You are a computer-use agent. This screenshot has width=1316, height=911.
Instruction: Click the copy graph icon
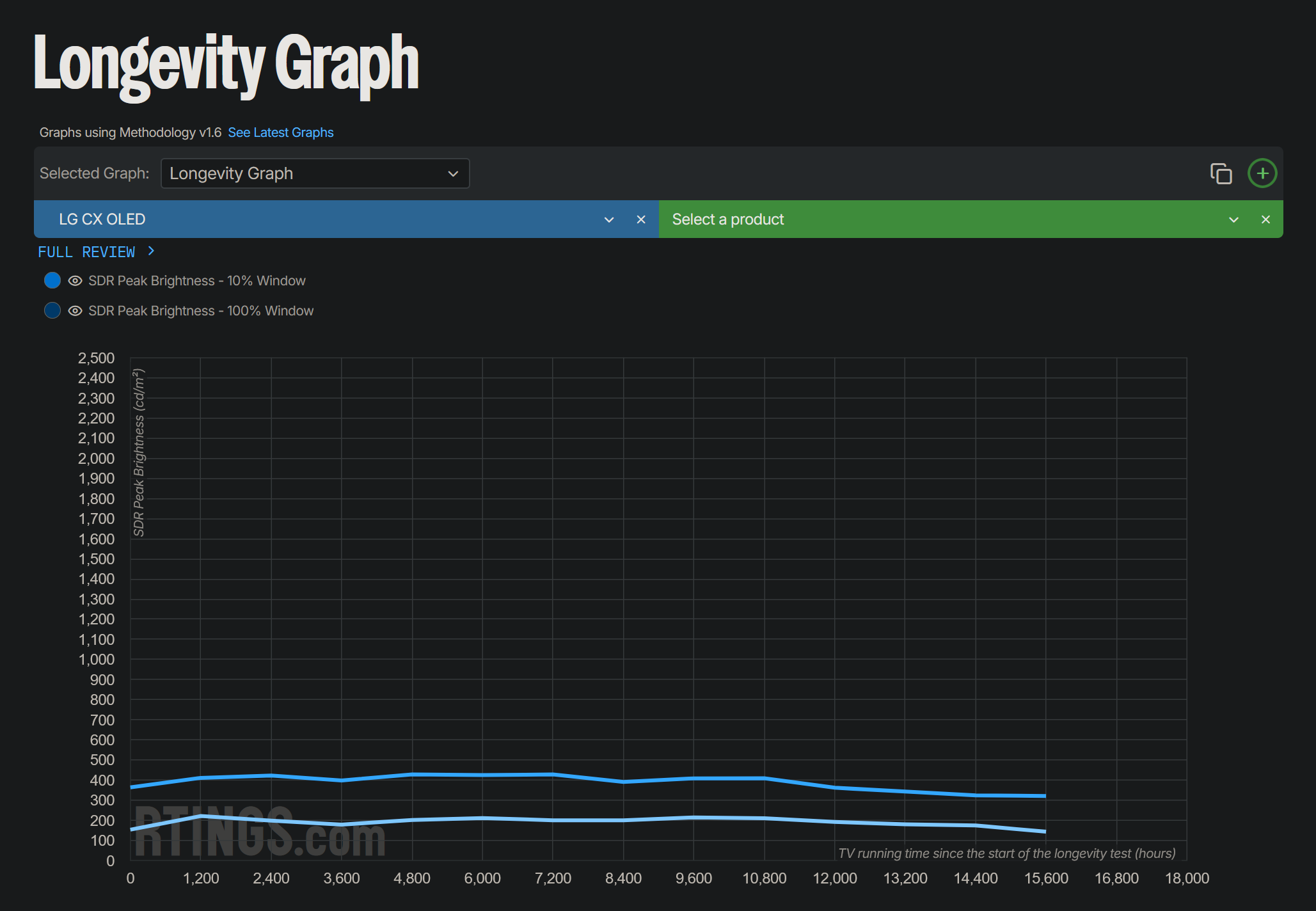click(x=1221, y=173)
